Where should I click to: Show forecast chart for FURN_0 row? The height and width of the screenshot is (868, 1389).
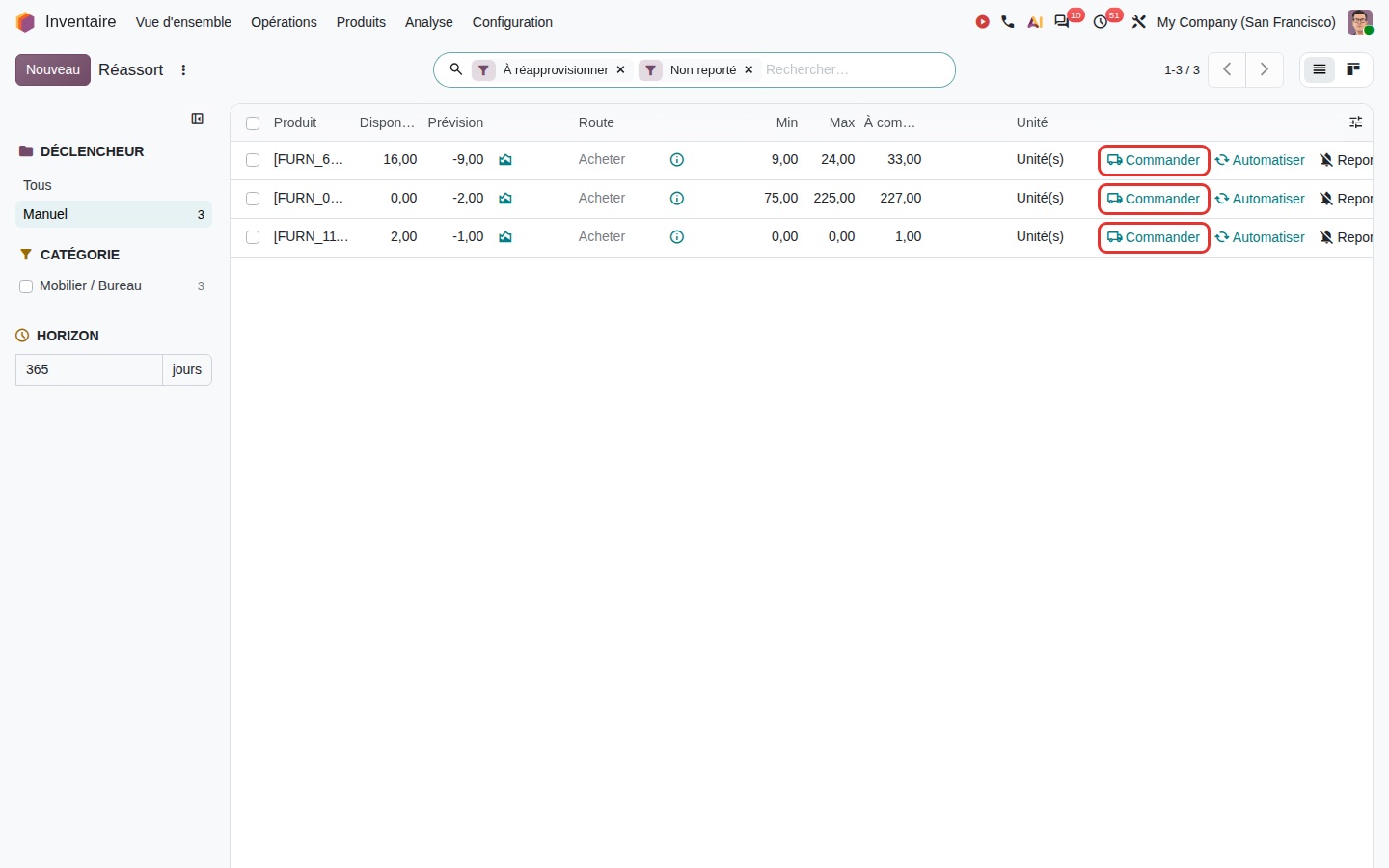[505, 199]
